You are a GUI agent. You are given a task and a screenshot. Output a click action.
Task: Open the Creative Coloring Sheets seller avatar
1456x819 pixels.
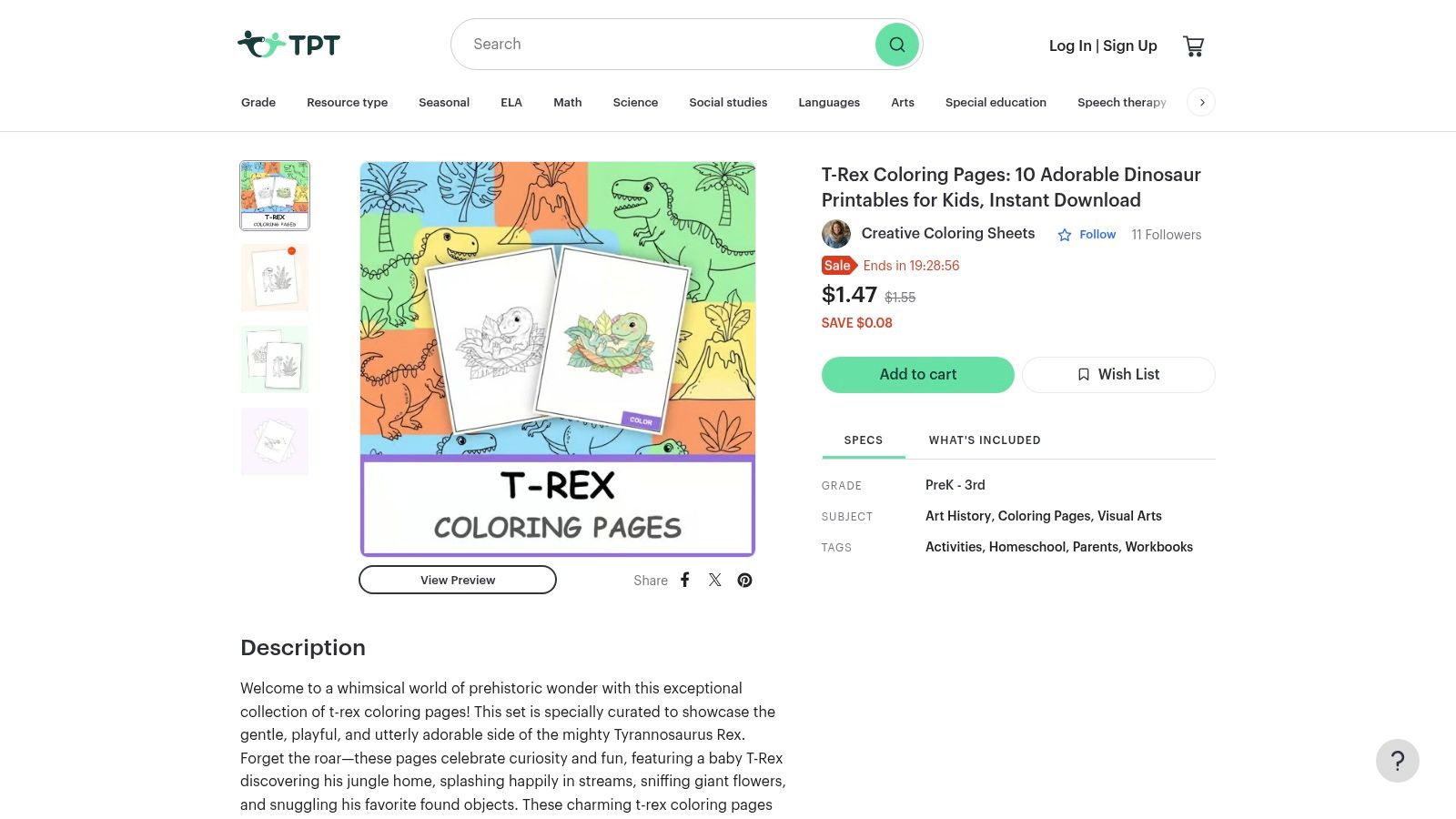click(836, 234)
